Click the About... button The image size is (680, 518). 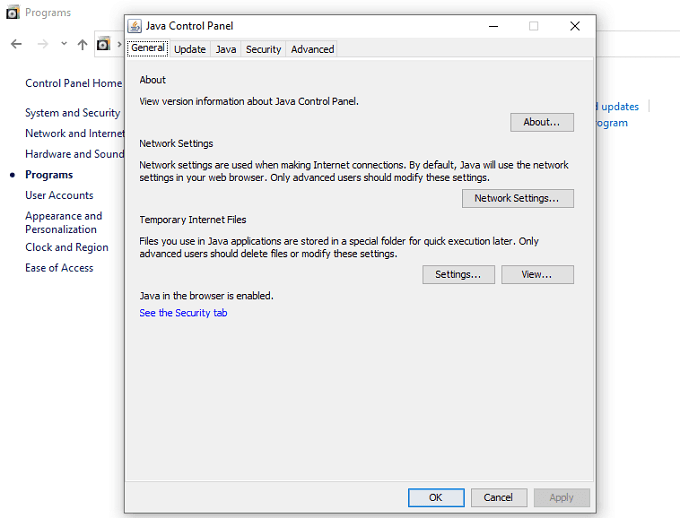(541, 122)
